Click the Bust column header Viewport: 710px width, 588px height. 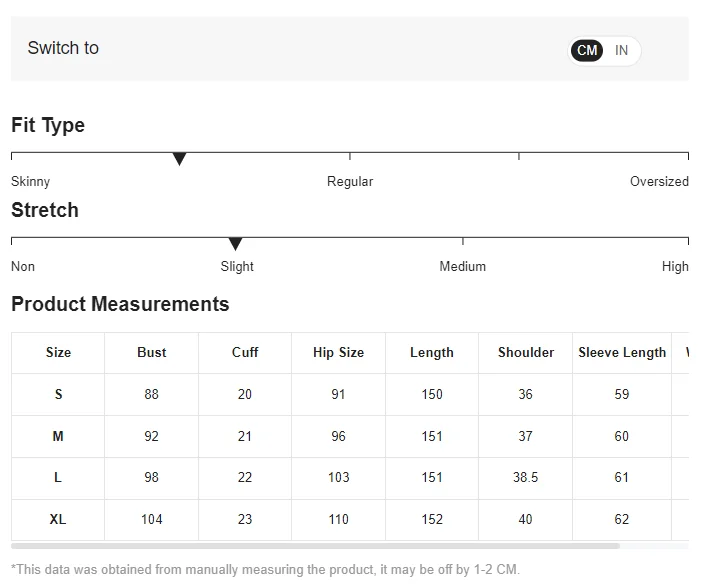152,353
